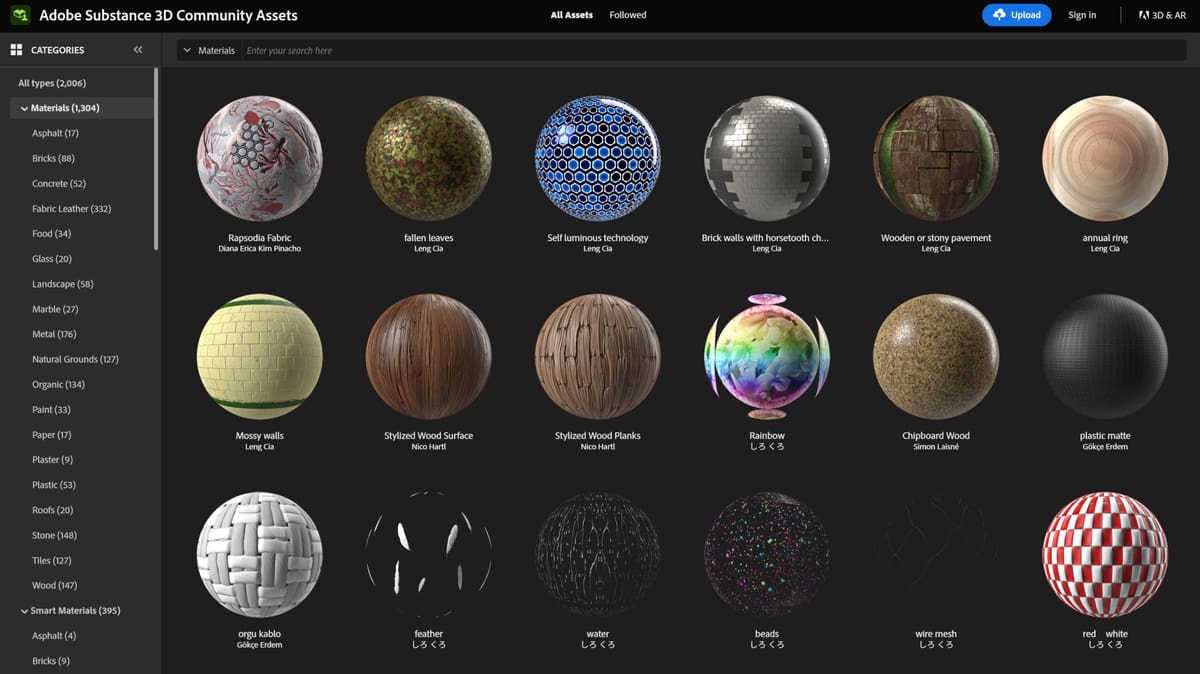
Task: Open the Rapsodia Fabric material thumbnail
Action: [260, 159]
